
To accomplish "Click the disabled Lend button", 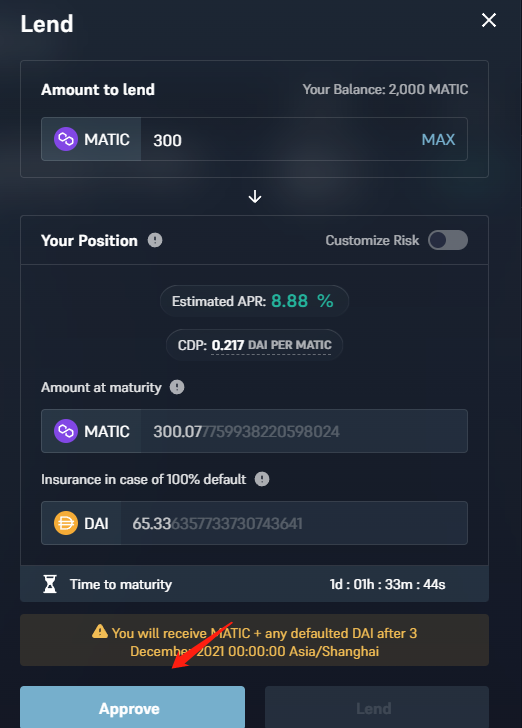I will pos(377,707).
